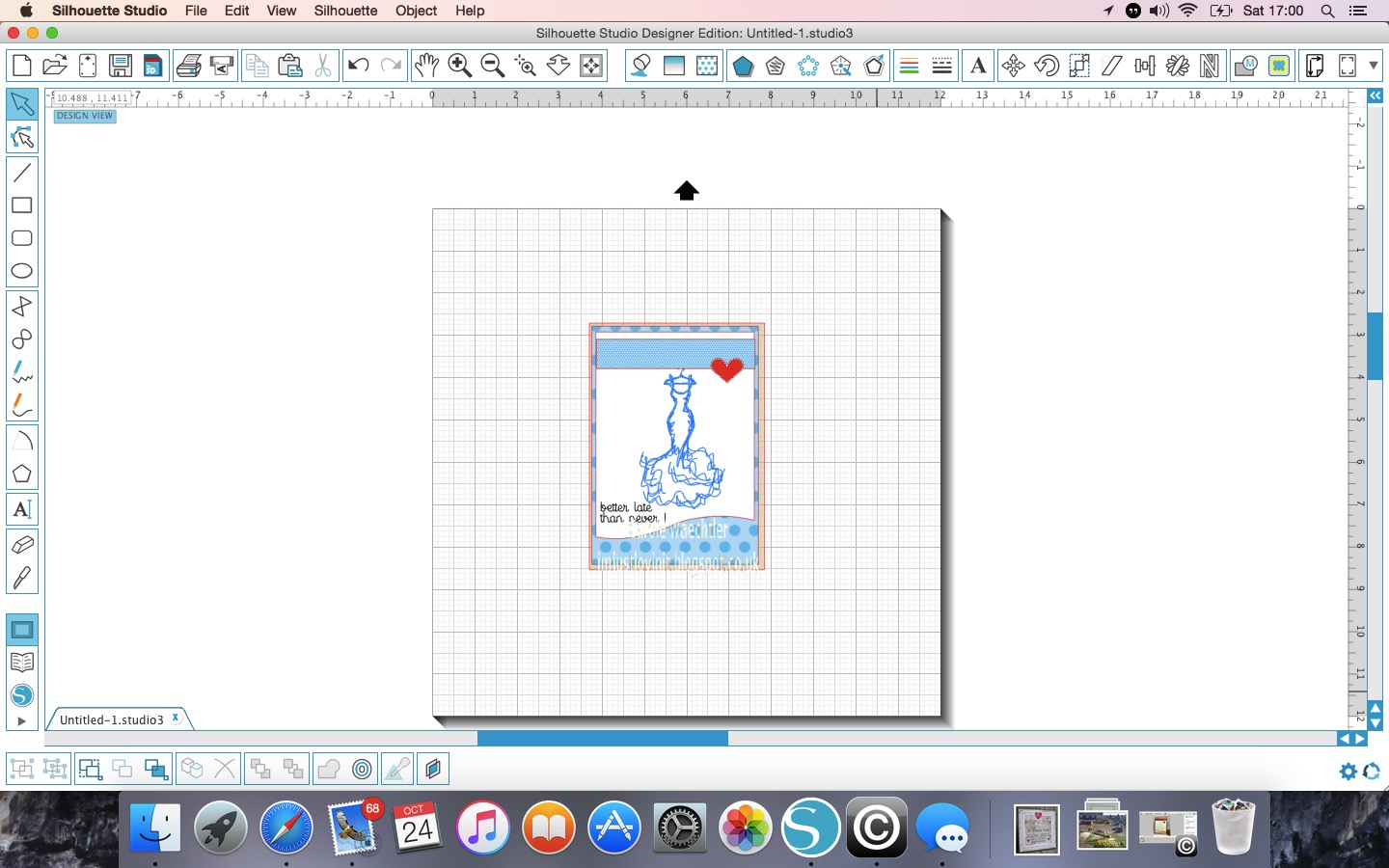
Task: Open the Replicate panel icon
Action: coord(808,66)
